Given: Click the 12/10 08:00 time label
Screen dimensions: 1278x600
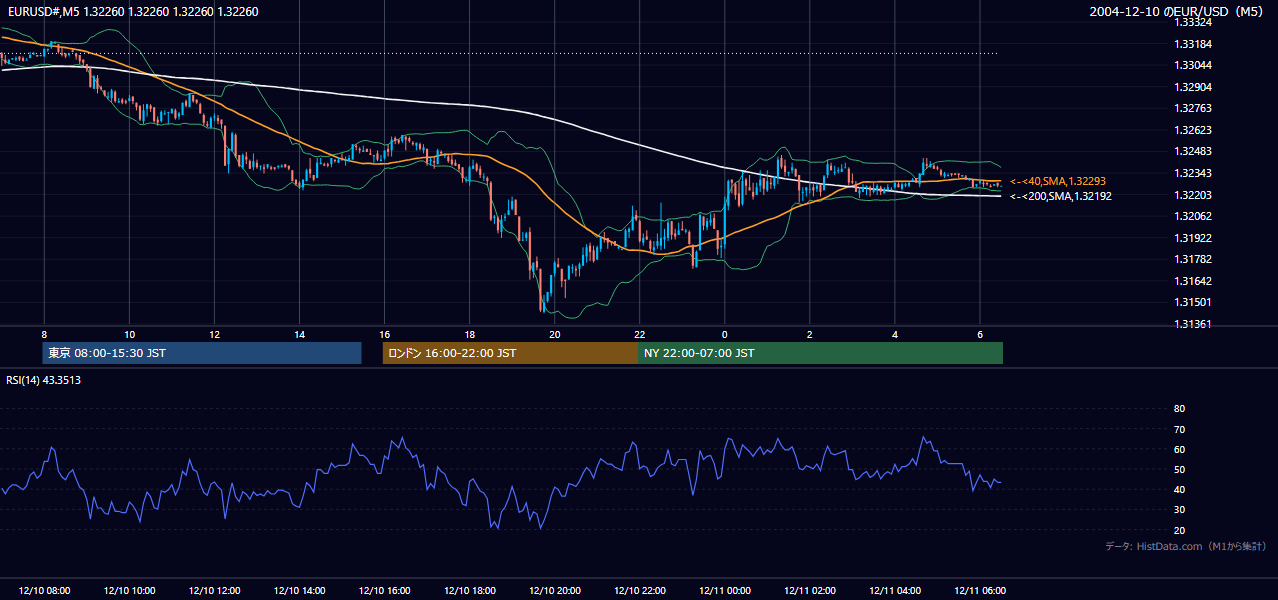Looking at the screenshot, I should tap(44, 590).
